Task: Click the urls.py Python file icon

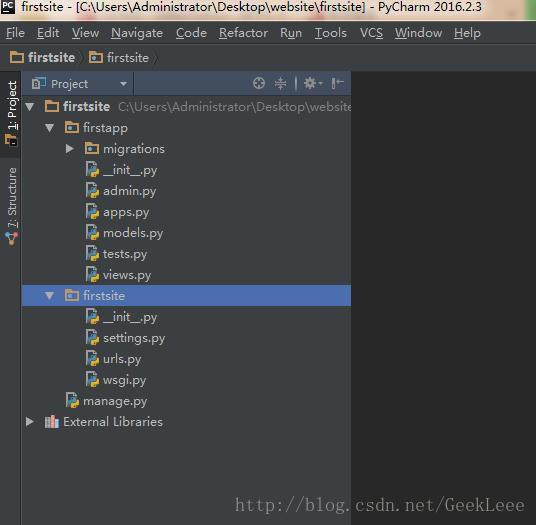Action: tap(92, 359)
